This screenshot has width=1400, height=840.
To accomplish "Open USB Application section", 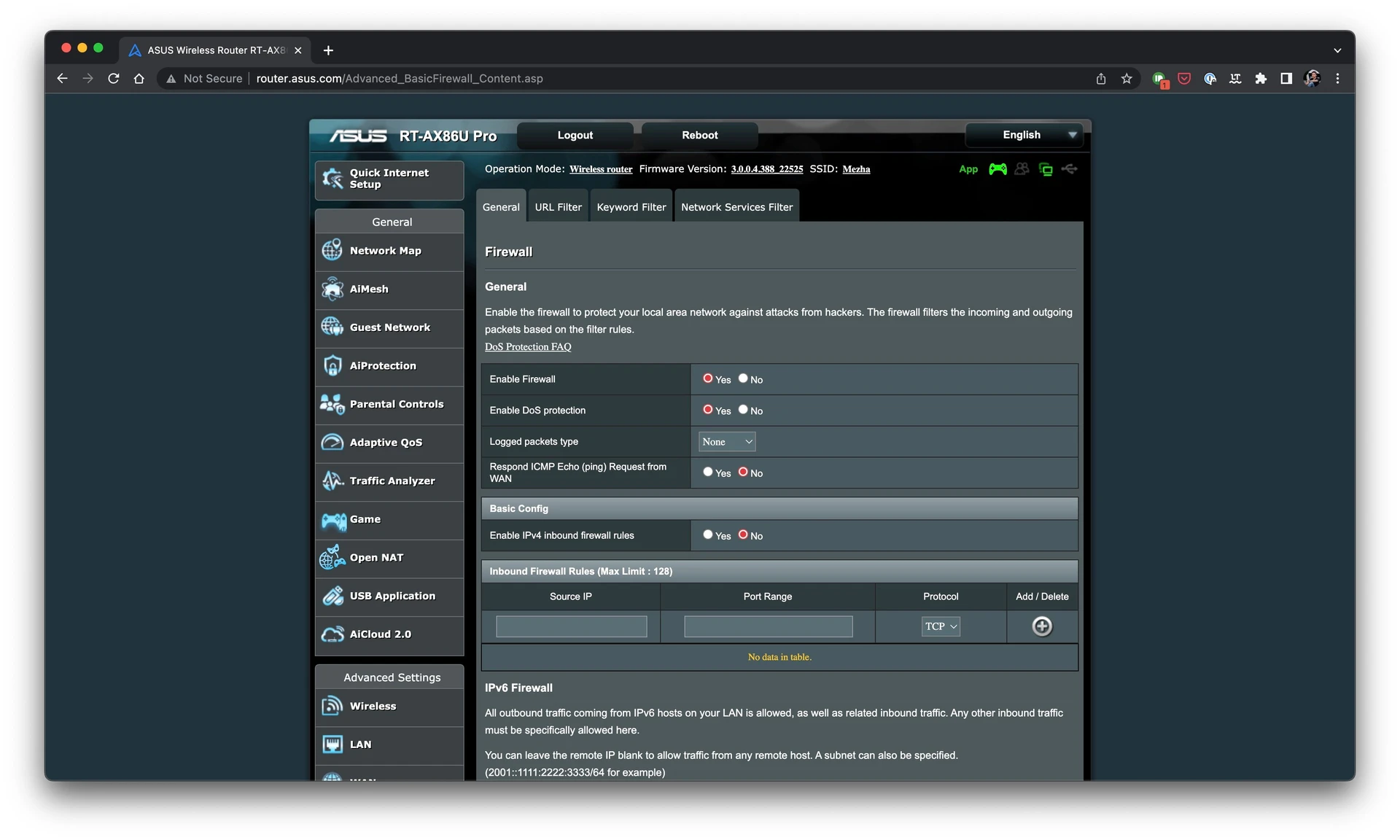I will (389, 596).
